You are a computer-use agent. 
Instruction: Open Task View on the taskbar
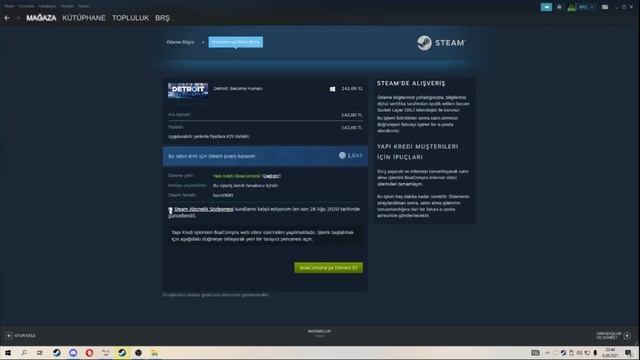pyautogui.click(x=40, y=353)
